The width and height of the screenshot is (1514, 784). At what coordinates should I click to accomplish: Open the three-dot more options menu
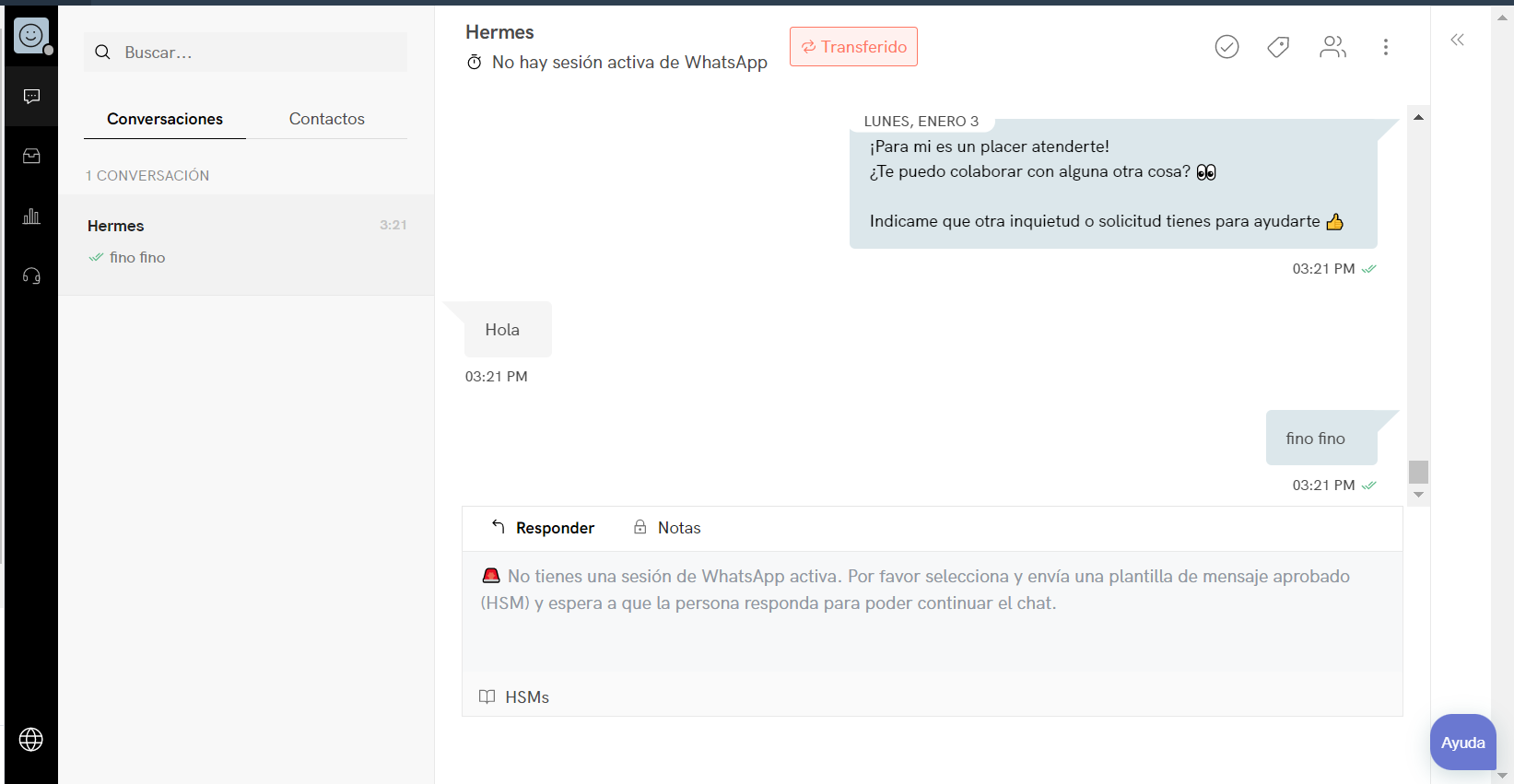[1385, 47]
